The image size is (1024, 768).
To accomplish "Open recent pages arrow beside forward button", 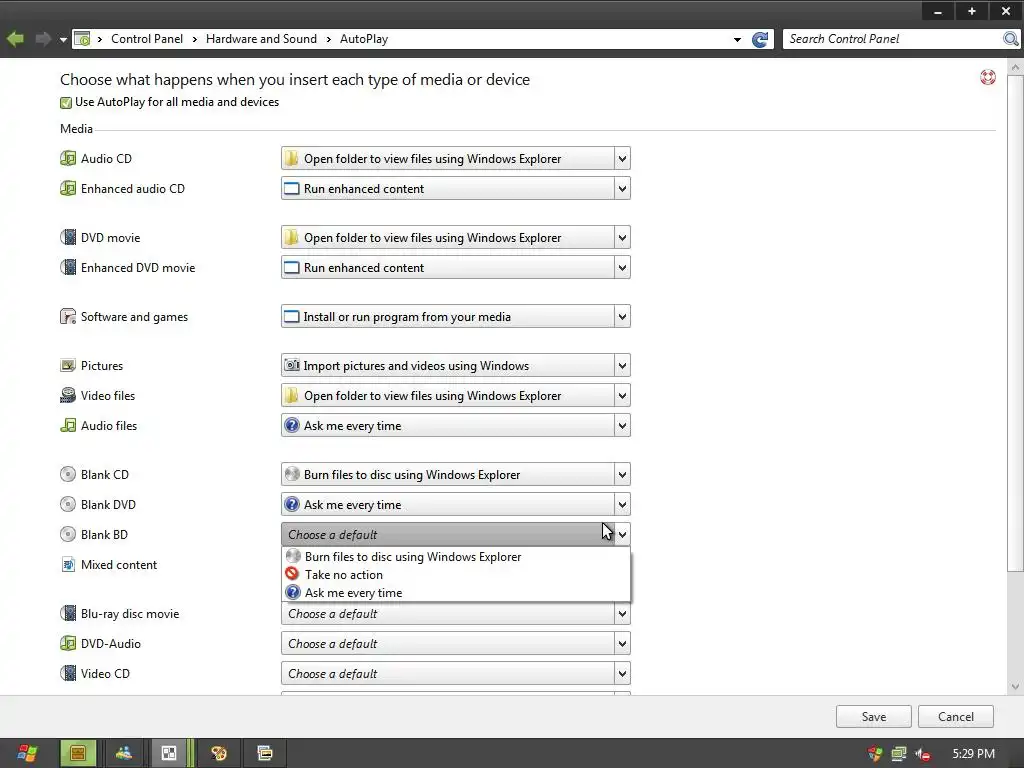I will (x=63, y=39).
